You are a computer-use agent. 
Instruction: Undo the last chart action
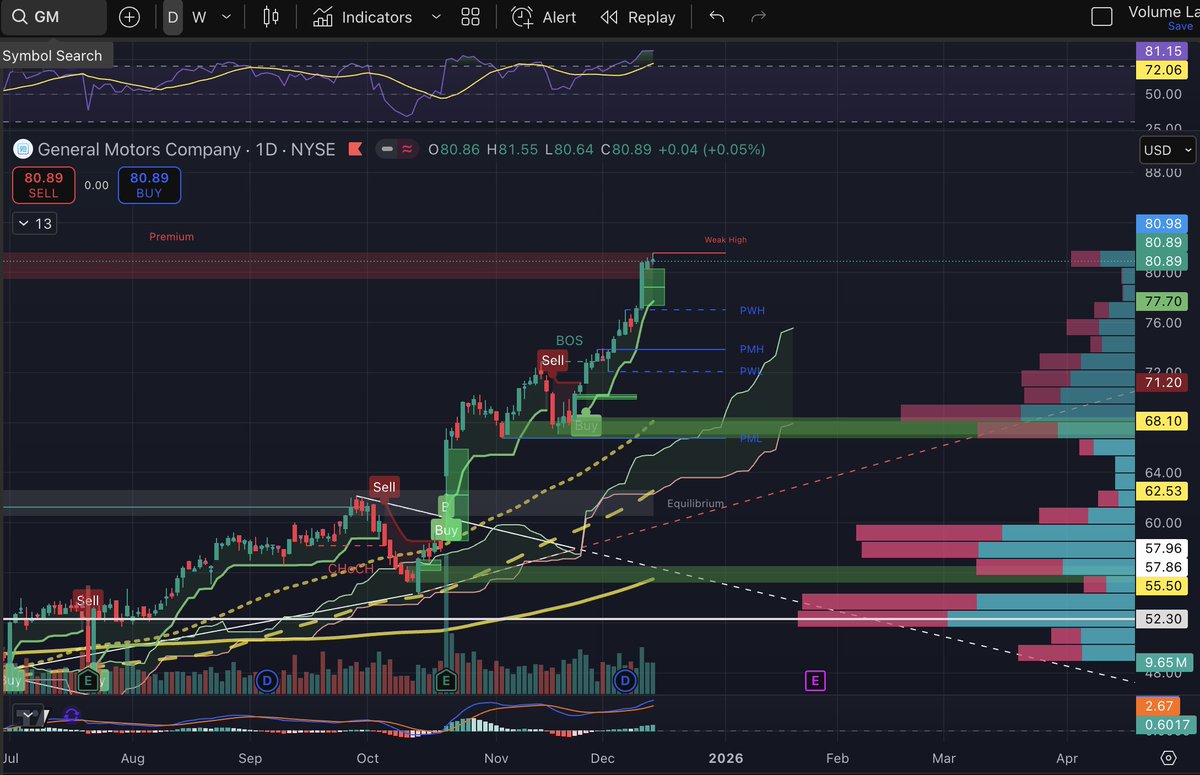[x=716, y=17]
